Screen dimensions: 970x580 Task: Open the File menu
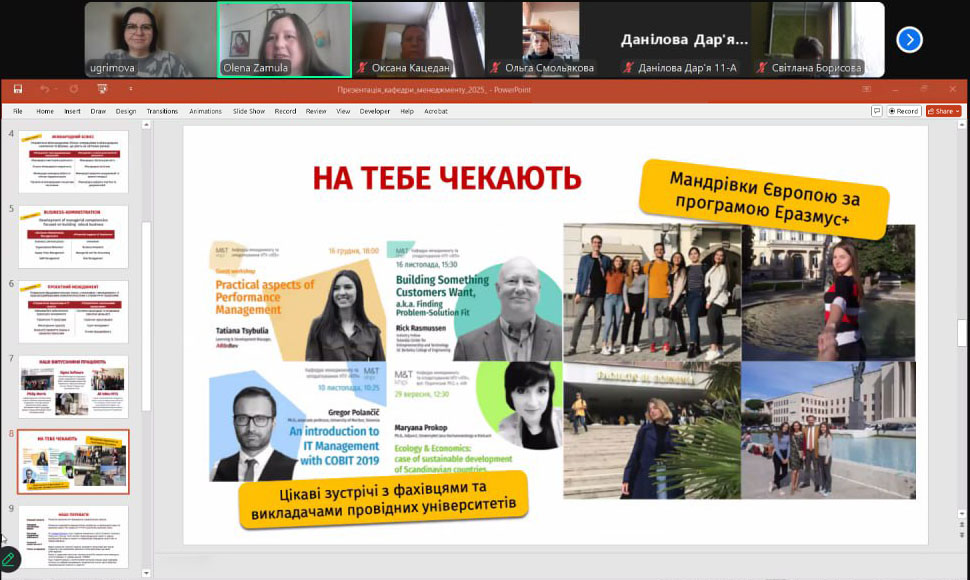17,111
